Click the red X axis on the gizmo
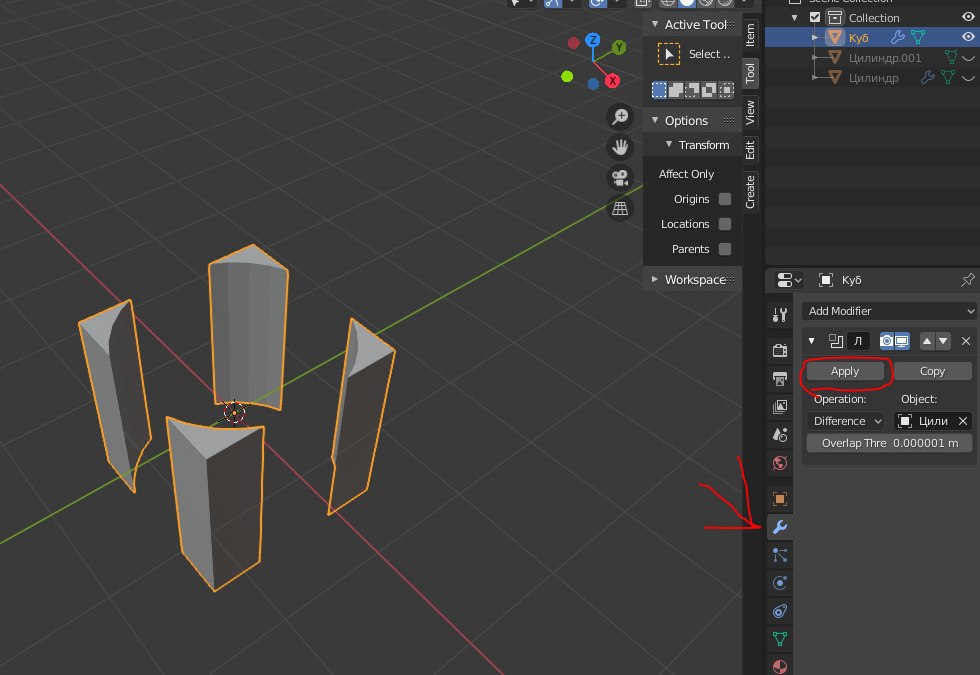The height and width of the screenshot is (675, 980). click(612, 81)
